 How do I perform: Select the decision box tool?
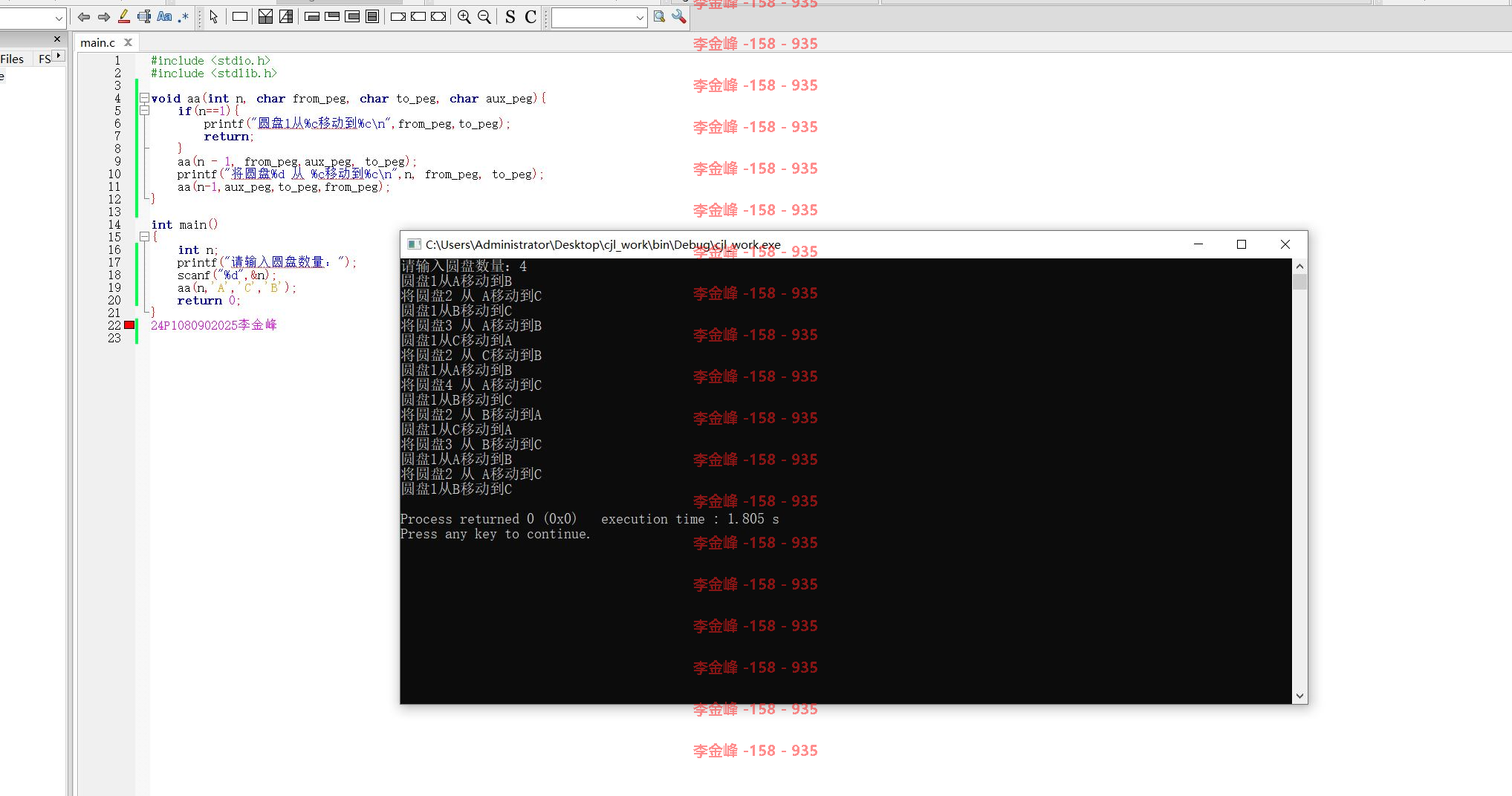[265, 16]
